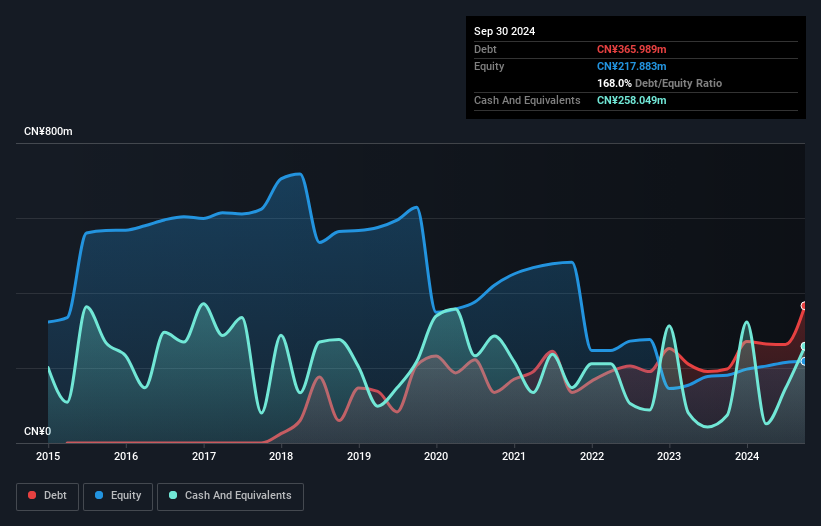Click the 2021 x-axis label
The height and width of the screenshot is (526, 821).
(514, 456)
